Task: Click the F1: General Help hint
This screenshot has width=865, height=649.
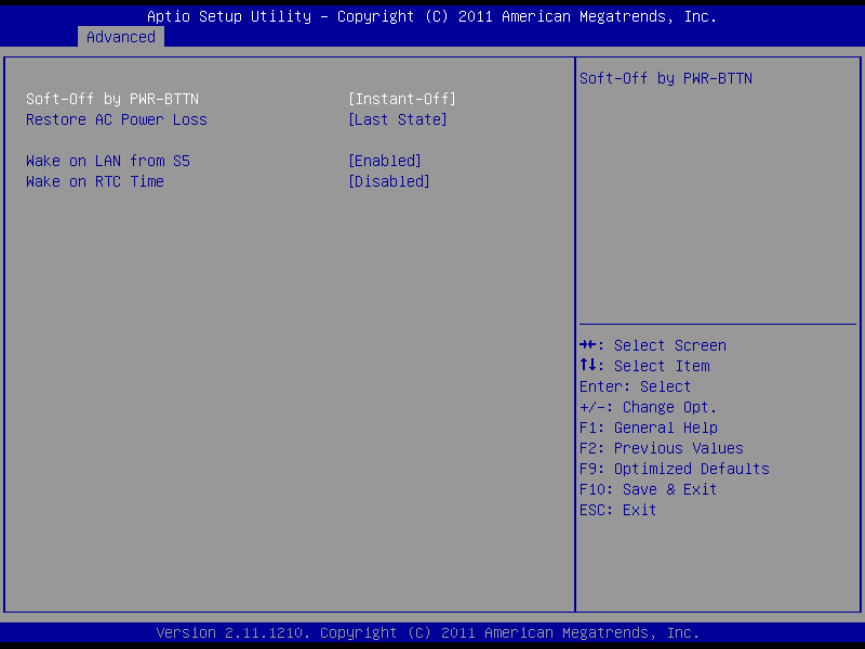Action: click(649, 428)
